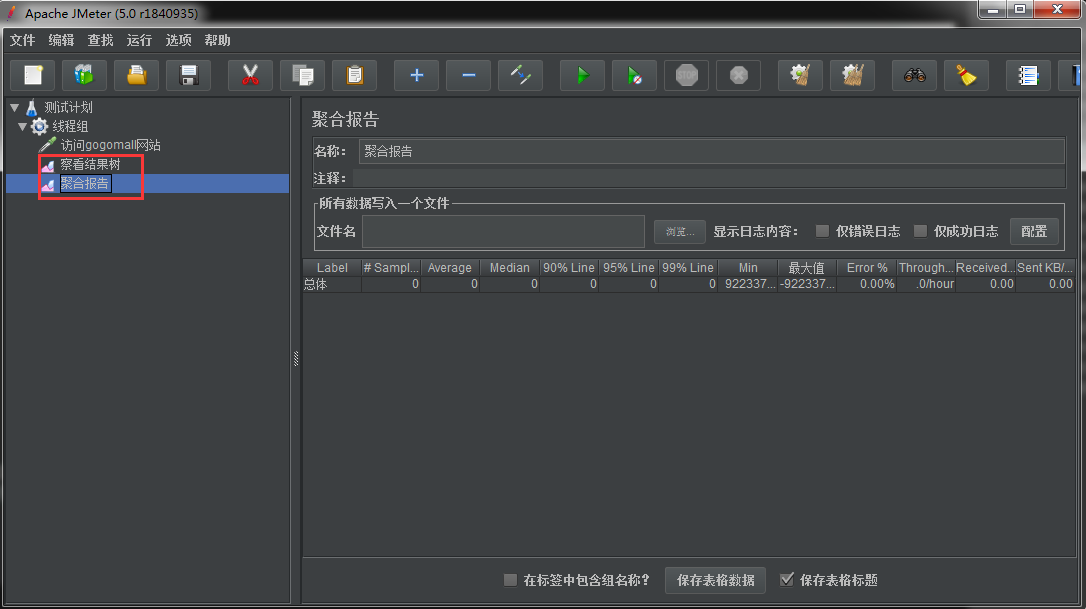Click the Toggle enable/disable icon
The image size is (1086, 609).
[520, 75]
